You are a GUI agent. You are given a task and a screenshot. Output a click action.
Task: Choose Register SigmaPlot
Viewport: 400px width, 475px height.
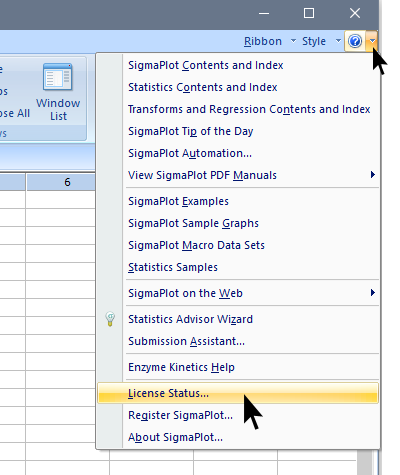coord(238,415)
